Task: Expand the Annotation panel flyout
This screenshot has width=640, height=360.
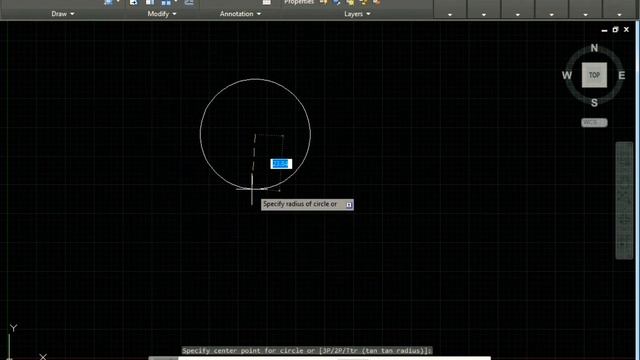Action: (240, 14)
